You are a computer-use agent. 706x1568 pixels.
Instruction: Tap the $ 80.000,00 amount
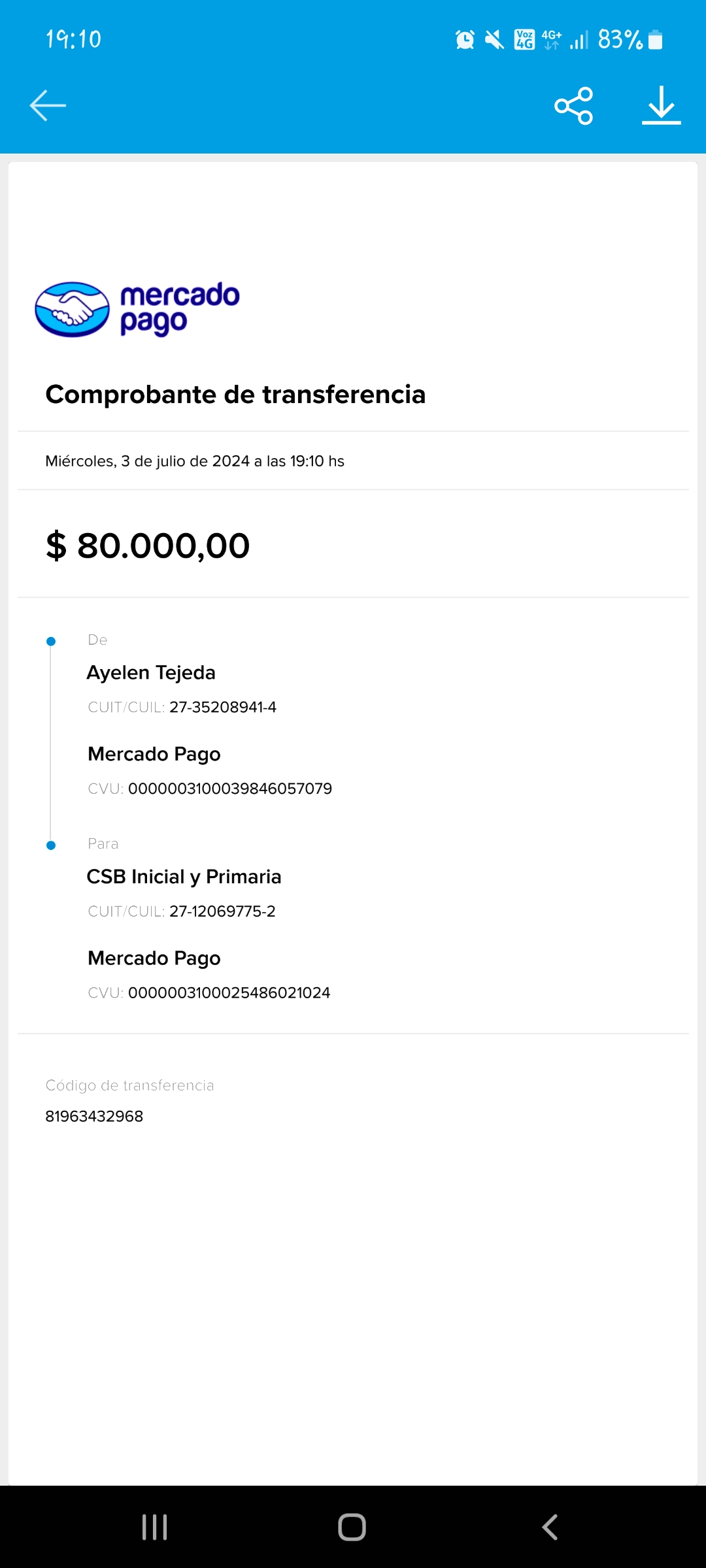pyautogui.click(x=148, y=546)
